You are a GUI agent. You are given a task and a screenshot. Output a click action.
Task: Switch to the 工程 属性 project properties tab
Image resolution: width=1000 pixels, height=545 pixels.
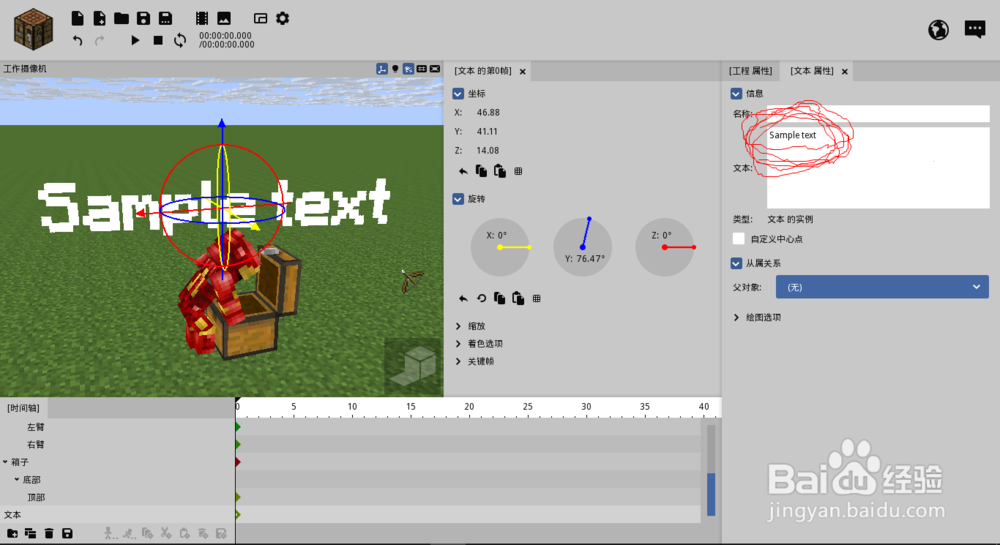pyautogui.click(x=751, y=71)
